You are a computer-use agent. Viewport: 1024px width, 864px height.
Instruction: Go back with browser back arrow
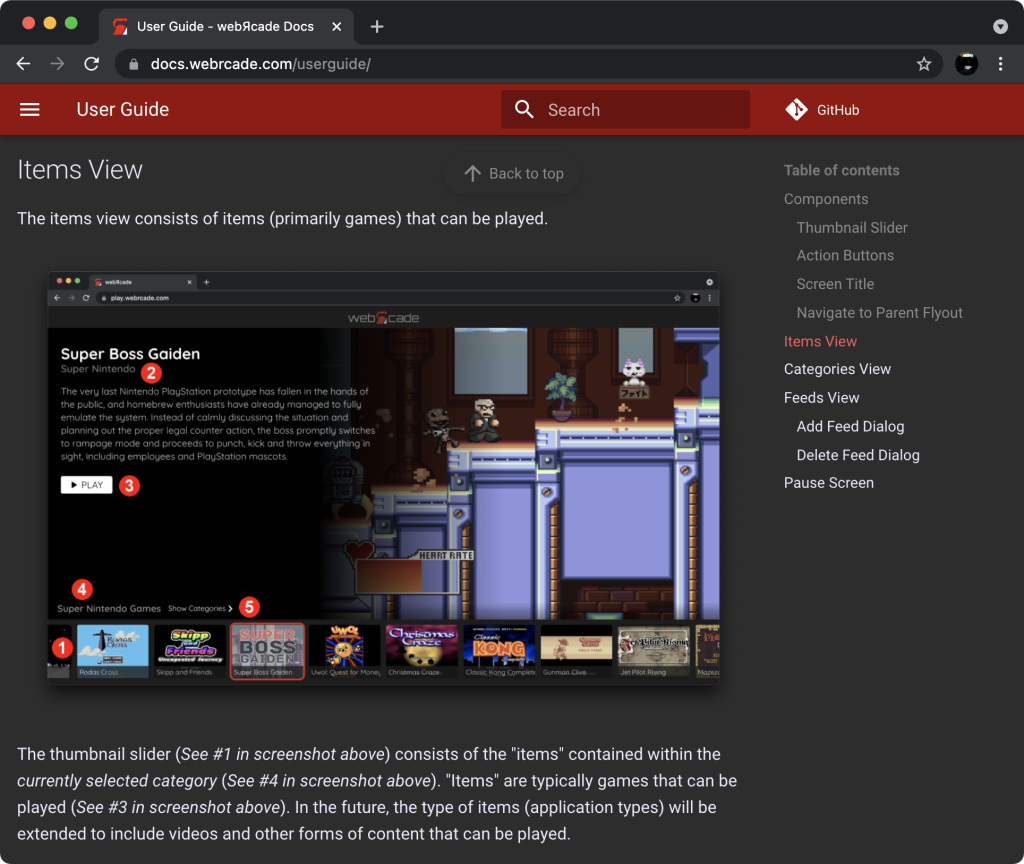tap(24, 64)
